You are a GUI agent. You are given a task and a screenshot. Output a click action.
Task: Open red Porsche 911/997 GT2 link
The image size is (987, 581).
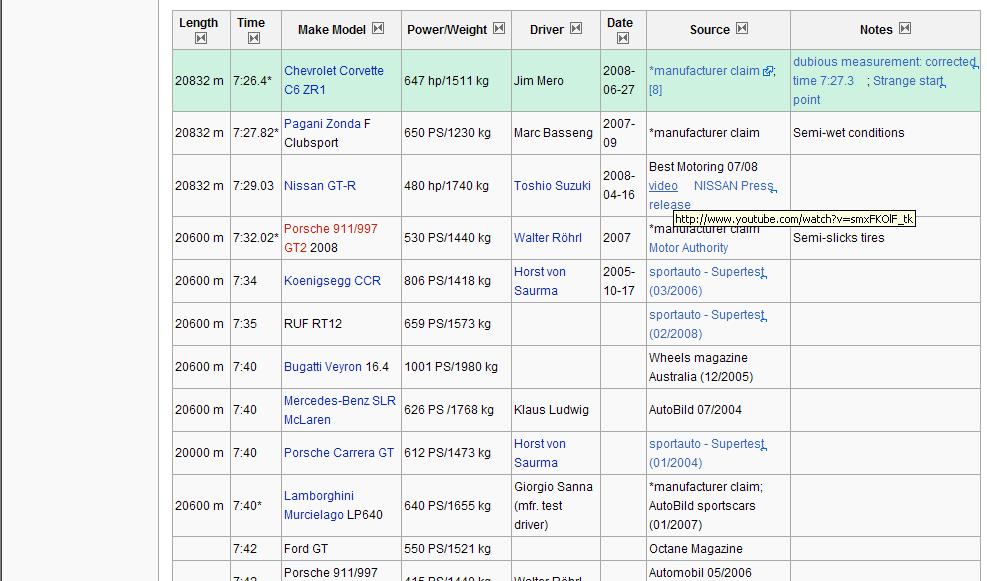(x=330, y=237)
